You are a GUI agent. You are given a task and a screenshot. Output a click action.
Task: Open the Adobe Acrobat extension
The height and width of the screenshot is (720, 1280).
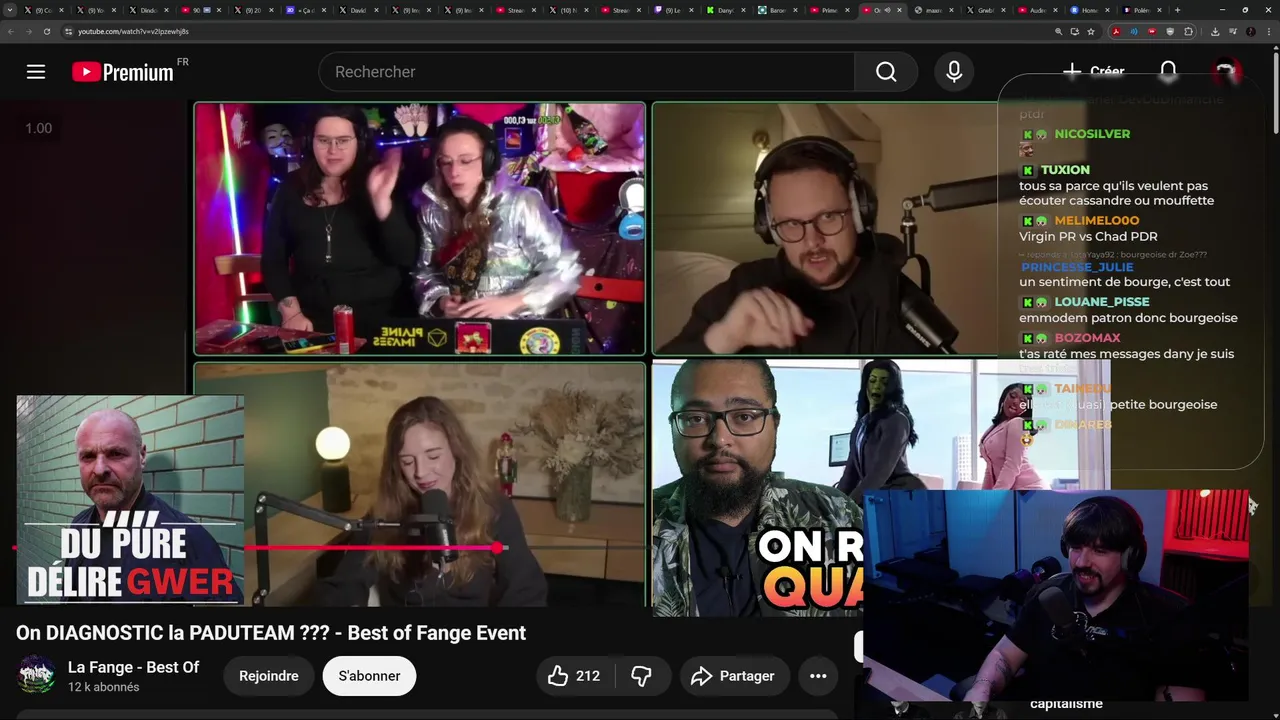pos(1116,32)
